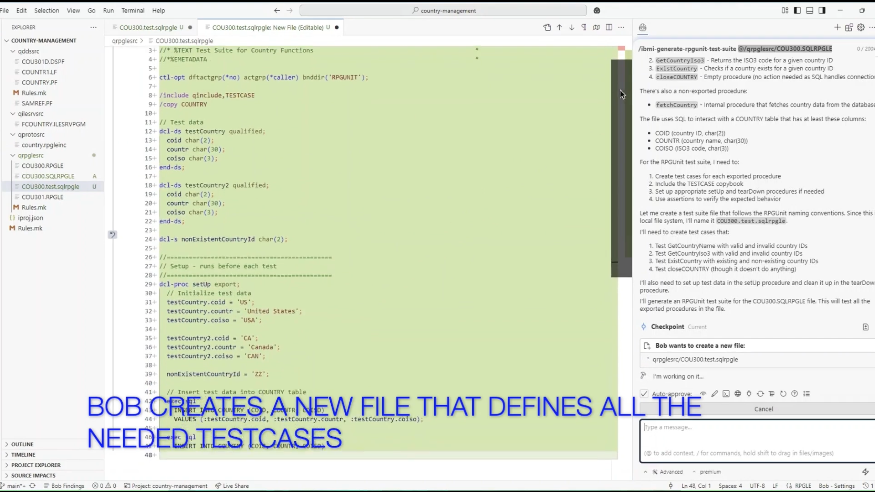
Task: Select FCOUNTRY.ILESRVPGM in explorer
Action: click(x=52, y=124)
